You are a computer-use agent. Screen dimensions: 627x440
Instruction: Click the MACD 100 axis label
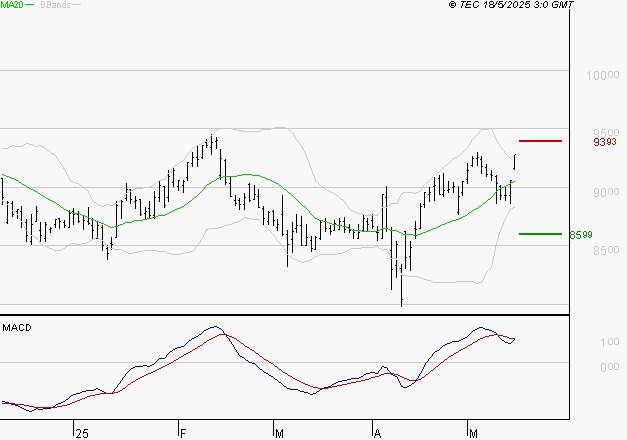click(x=610, y=342)
